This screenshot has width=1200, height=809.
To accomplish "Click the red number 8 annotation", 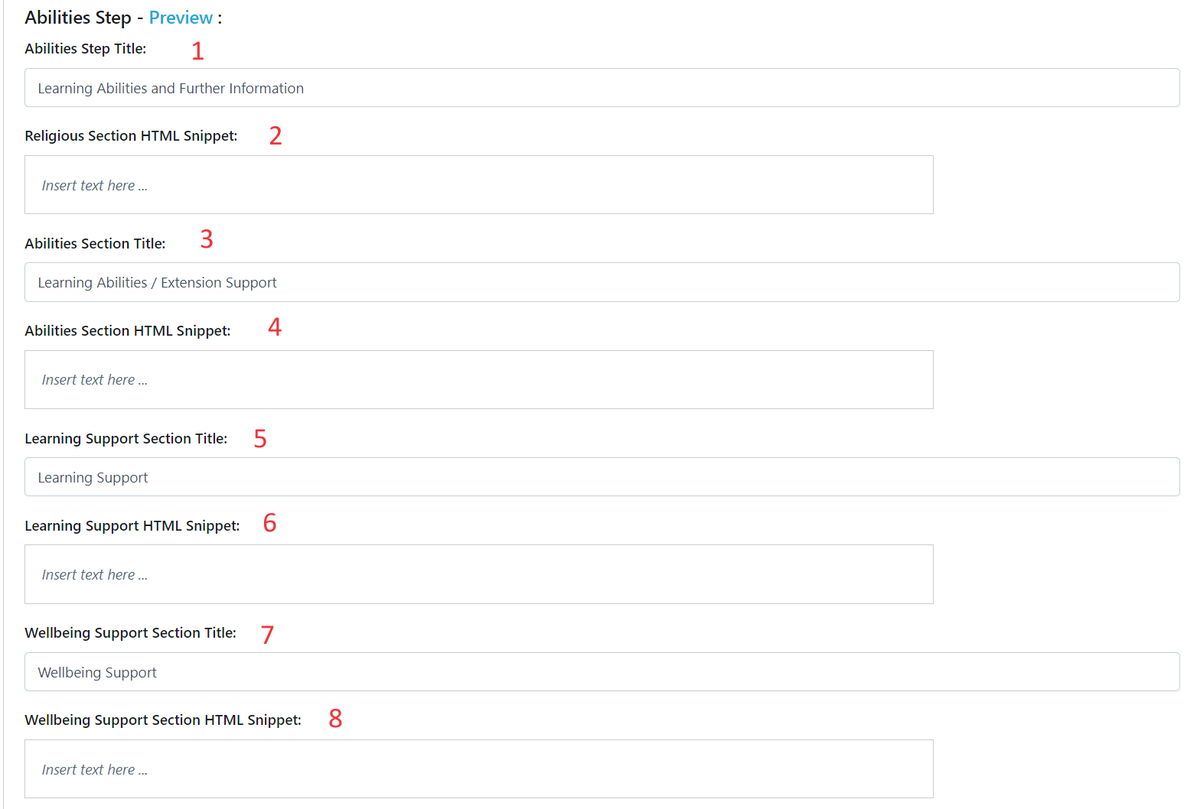I will pos(335,718).
